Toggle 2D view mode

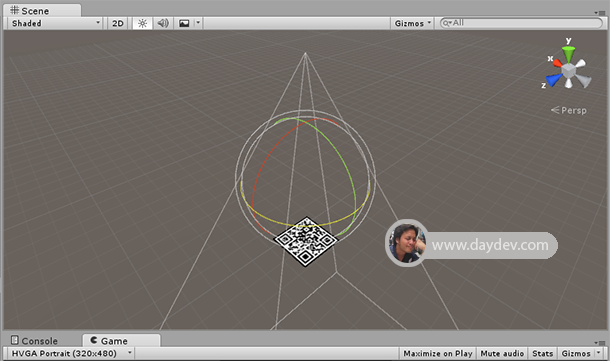click(117, 23)
